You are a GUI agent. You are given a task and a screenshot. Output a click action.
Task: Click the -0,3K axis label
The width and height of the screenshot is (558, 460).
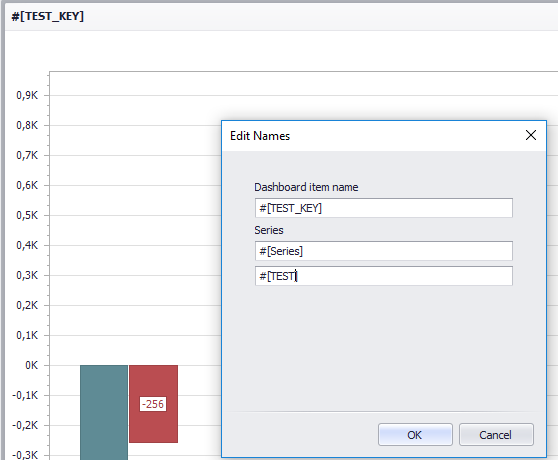pos(25,455)
